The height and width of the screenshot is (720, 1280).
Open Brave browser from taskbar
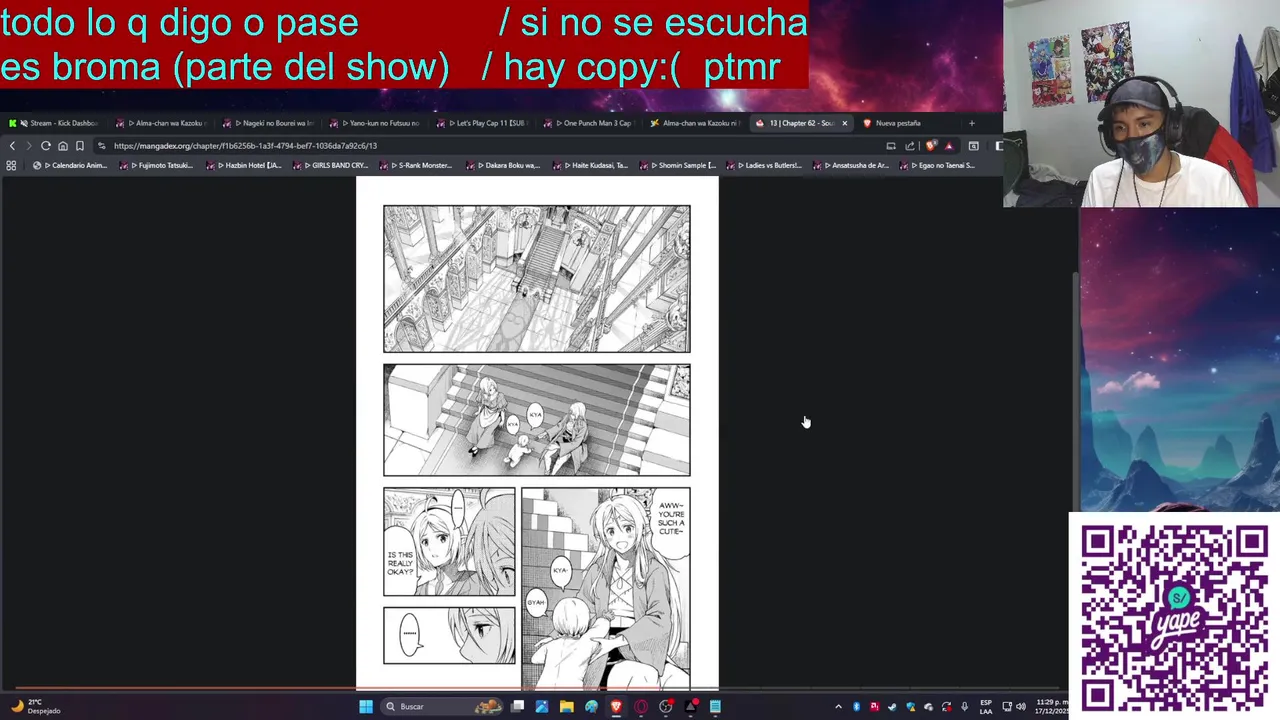pos(616,707)
